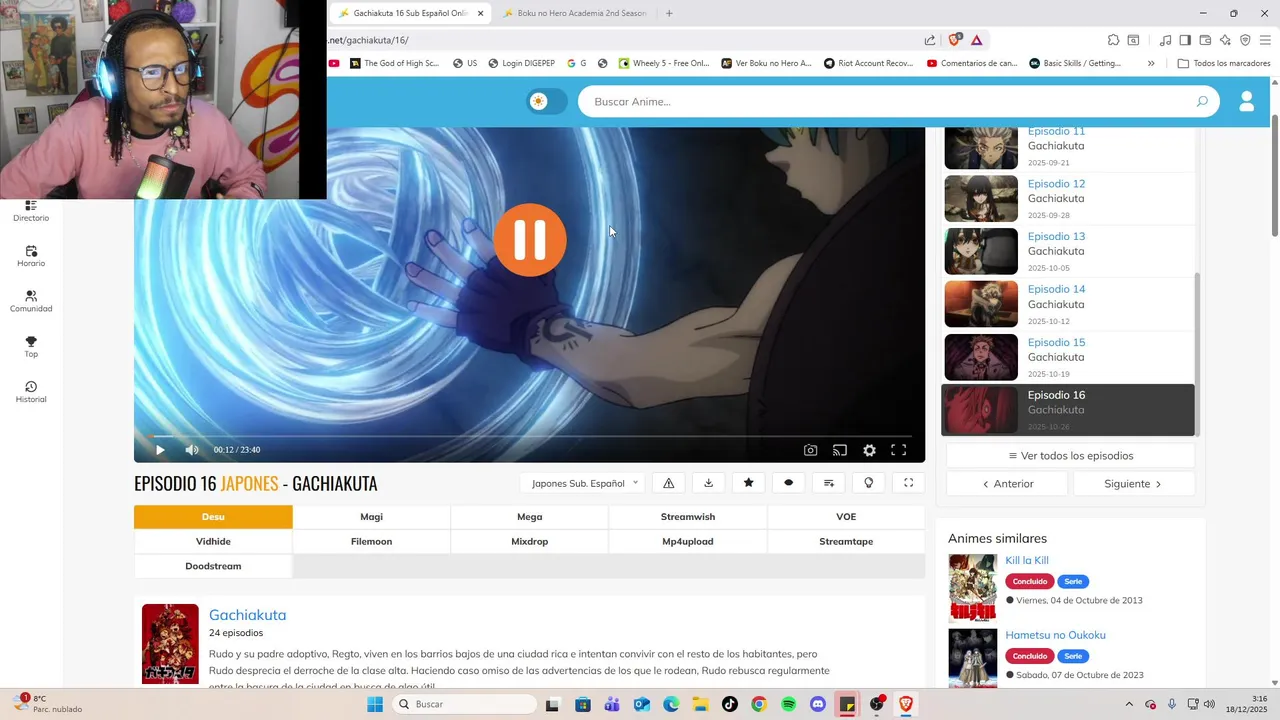The height and width of the screenshot is (720, 1280).
Task: Open the user profile icon
Action: click(x=1247, y=101)
